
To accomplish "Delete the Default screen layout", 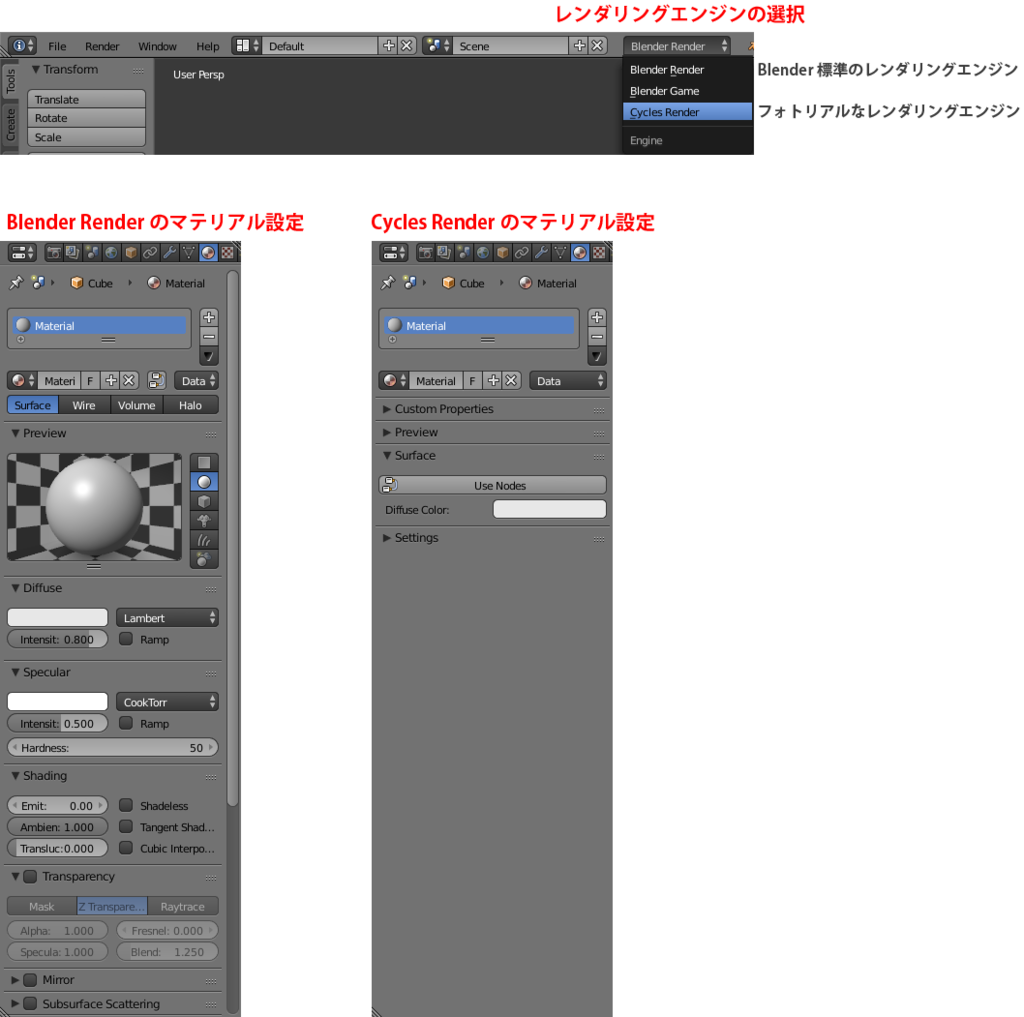I will 407,46.
